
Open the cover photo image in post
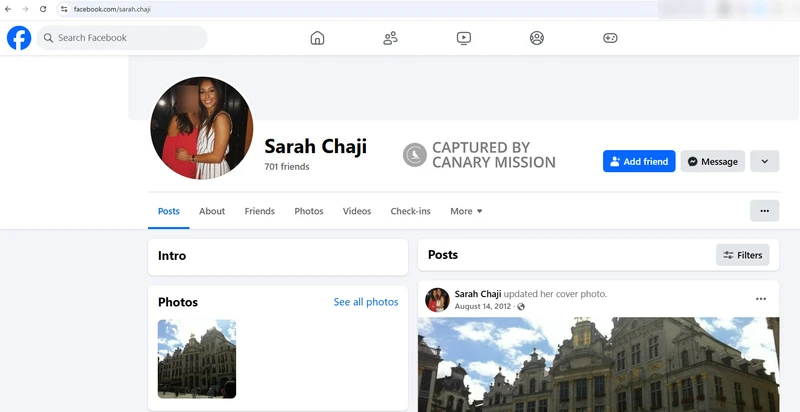click(x=598, y=365)
